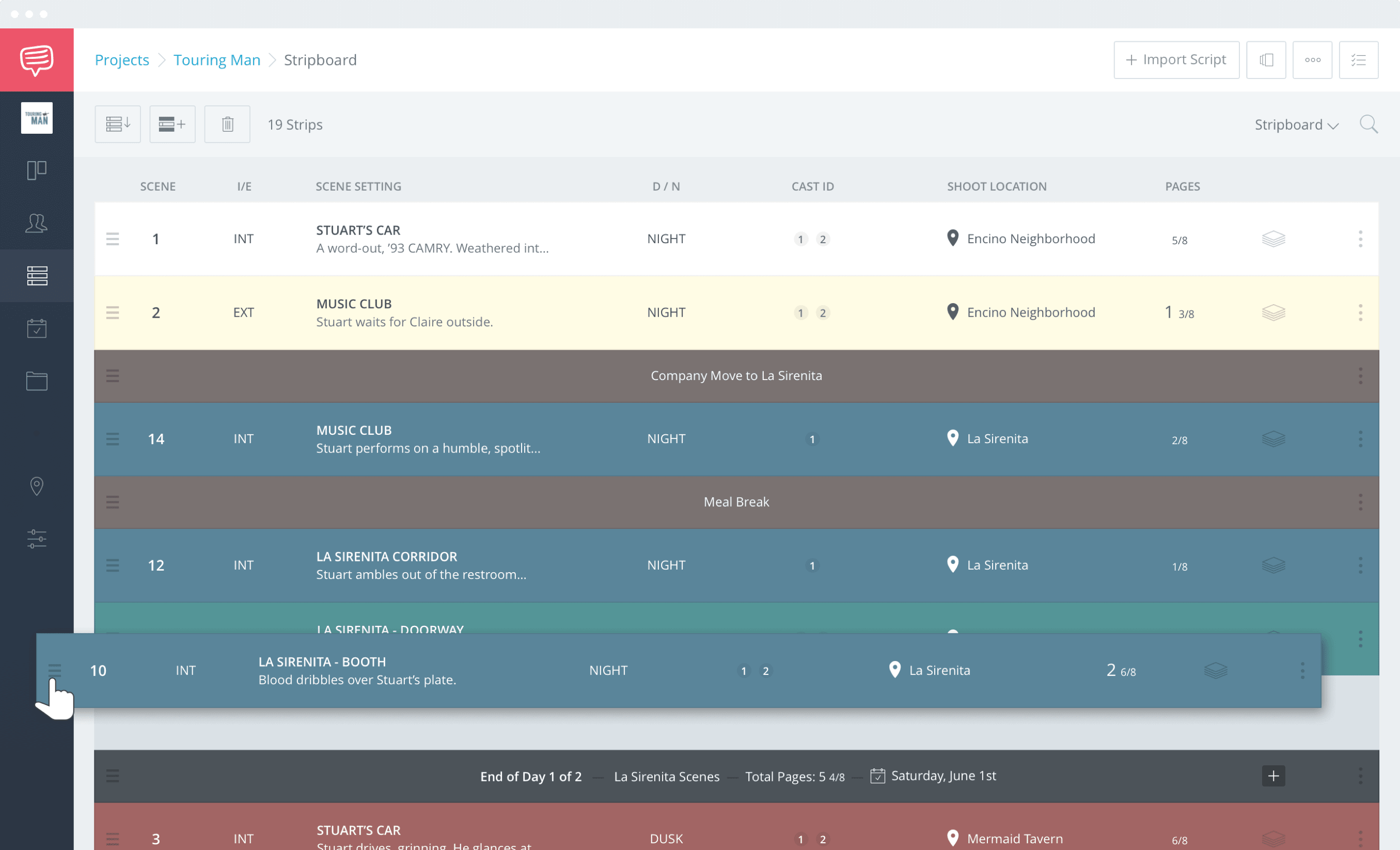Click the add strip toolbar button
This screenshot has width=1400, height=850.
pyautogui.click(x=172, y=124)
